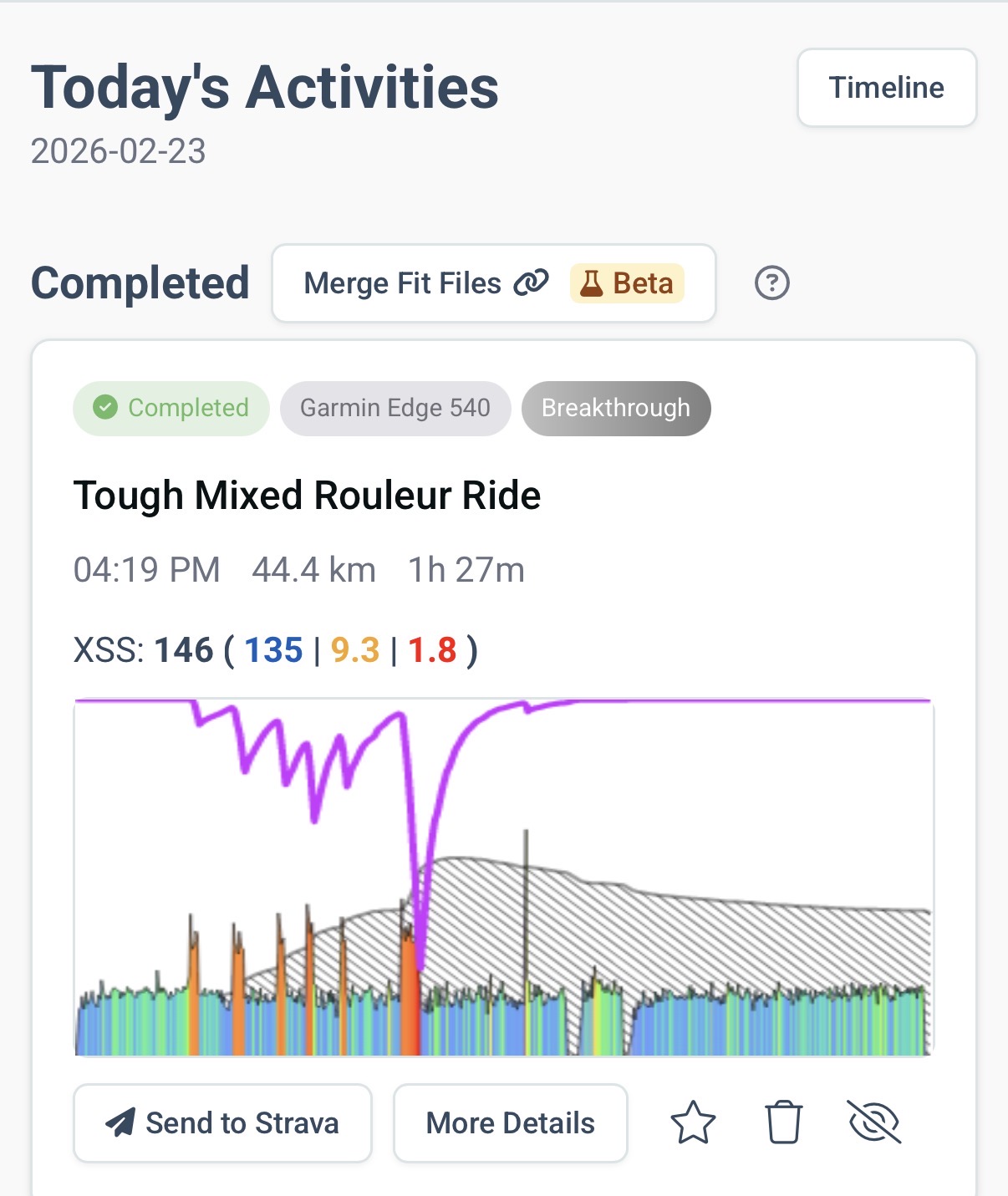Click the help question mark icon
This screenshot has width=1008, height=1196.
771,283
